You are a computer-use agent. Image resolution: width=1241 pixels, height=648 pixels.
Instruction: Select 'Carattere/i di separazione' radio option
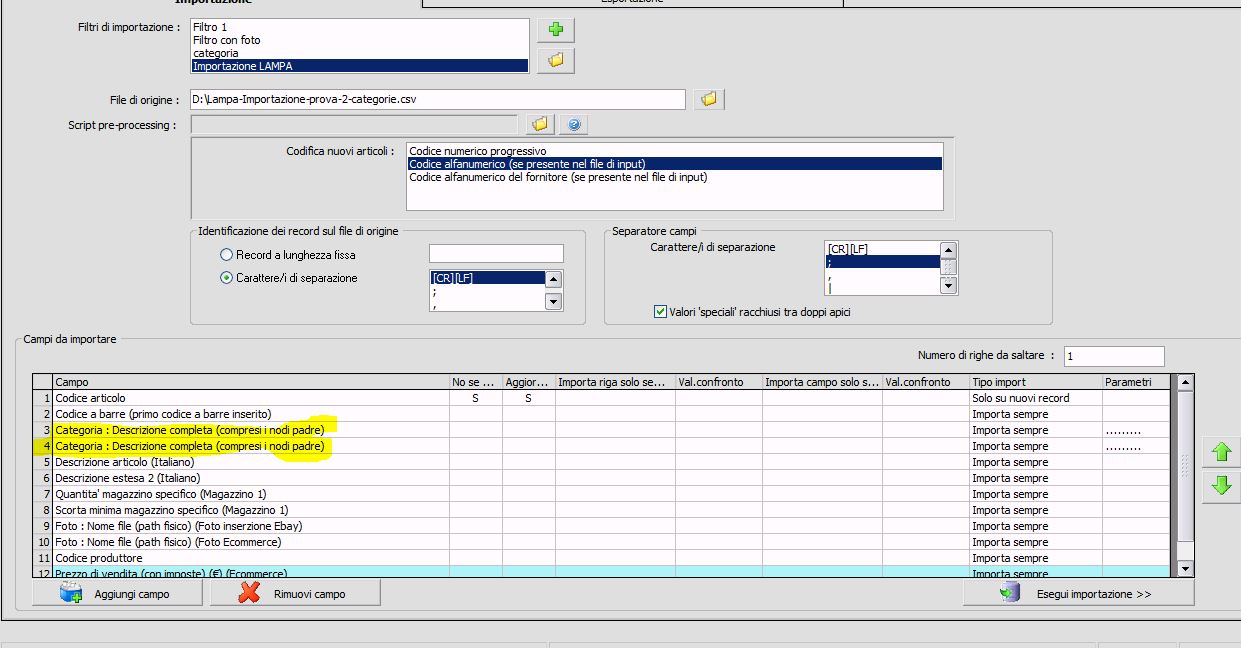coord(226,278)
